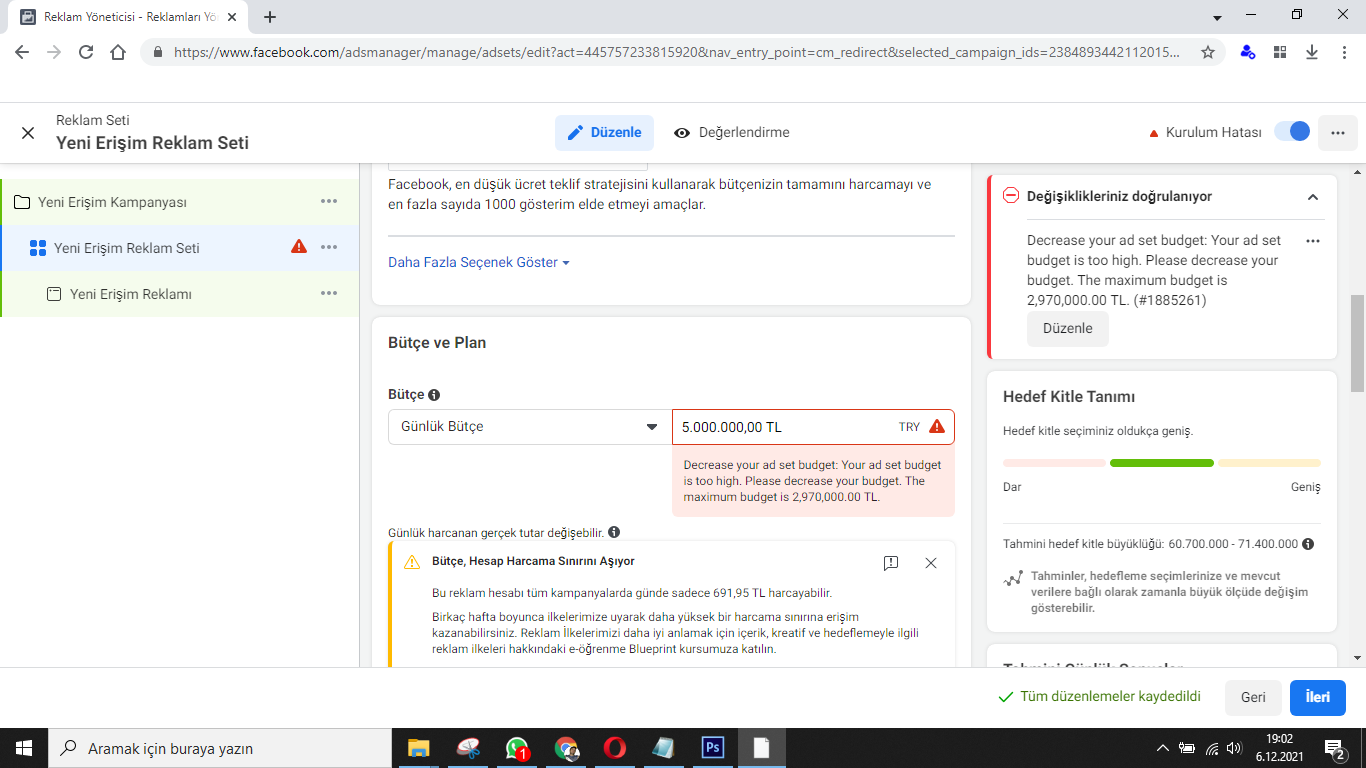The height and width of the screenshot is (768, 1366).
Task: Select the Reklam Yöneticisi browser tab
Action: [x=128, y=17]
